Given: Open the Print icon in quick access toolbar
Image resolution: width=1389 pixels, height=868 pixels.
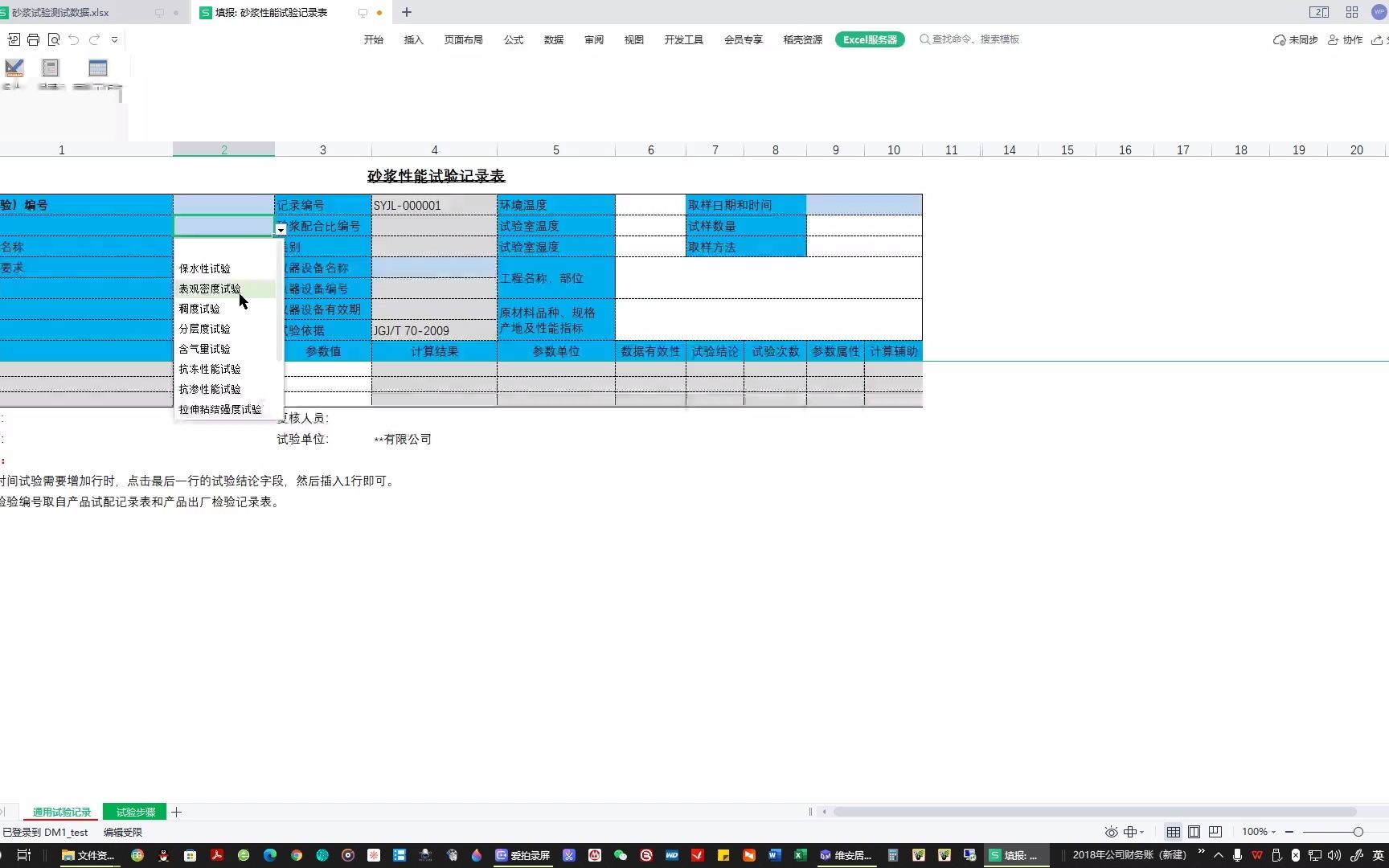Looking at the screenshot, I should pos(33,39).
